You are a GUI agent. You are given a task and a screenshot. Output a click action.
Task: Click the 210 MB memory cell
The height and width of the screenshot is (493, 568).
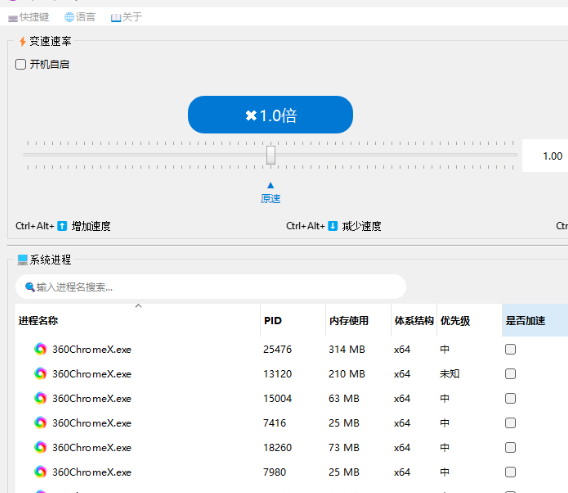click(x=347, y=374)
